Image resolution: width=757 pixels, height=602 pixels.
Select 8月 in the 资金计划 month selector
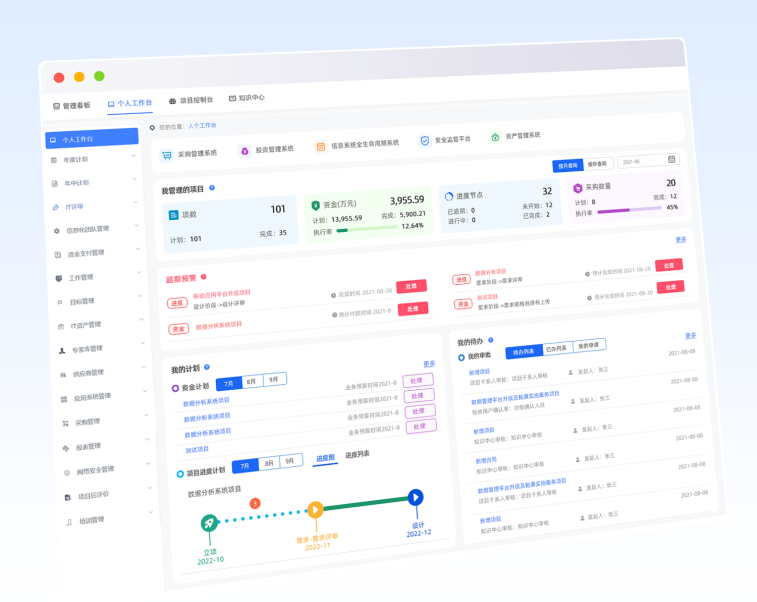click(252, 382)
